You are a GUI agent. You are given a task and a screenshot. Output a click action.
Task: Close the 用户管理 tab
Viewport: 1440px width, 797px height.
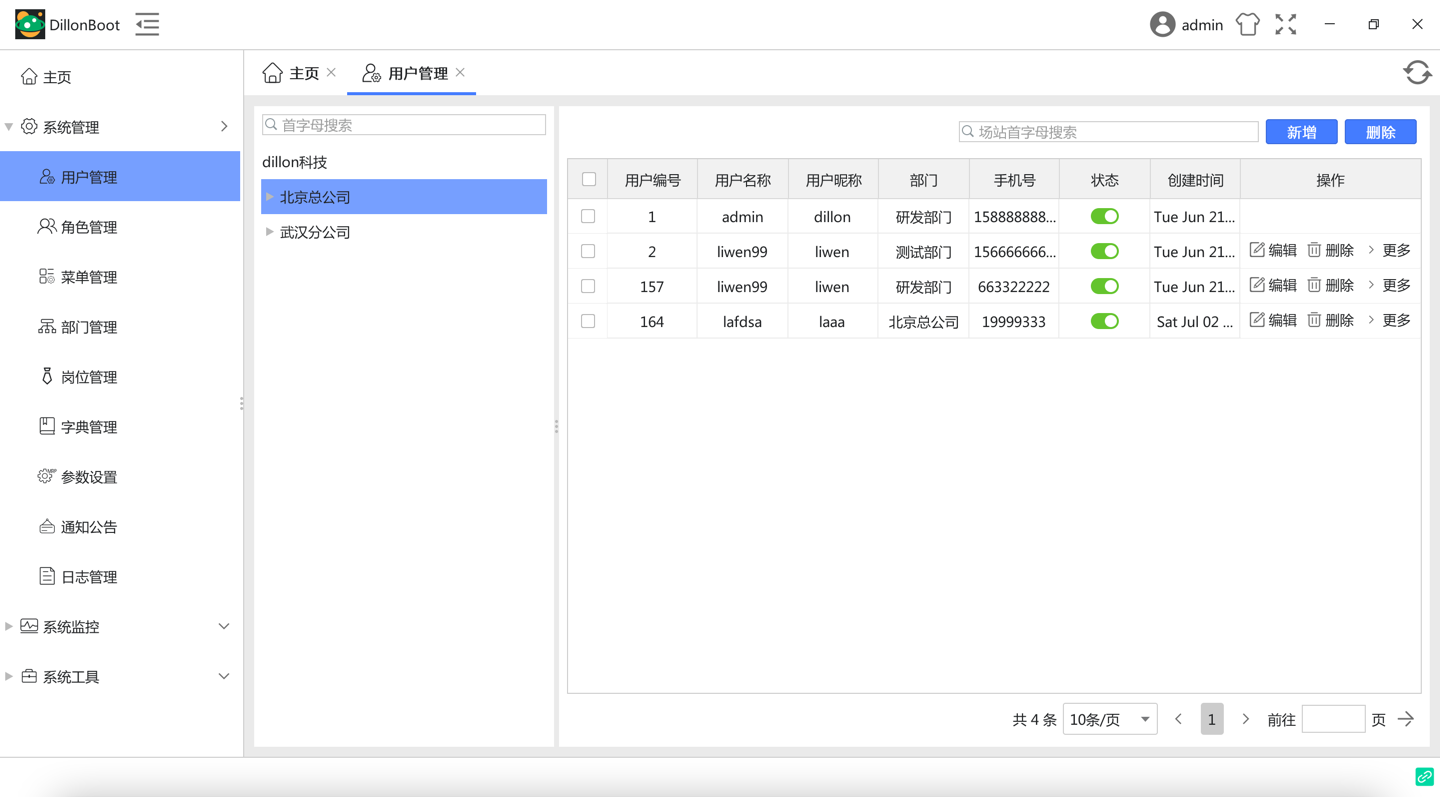460,72
